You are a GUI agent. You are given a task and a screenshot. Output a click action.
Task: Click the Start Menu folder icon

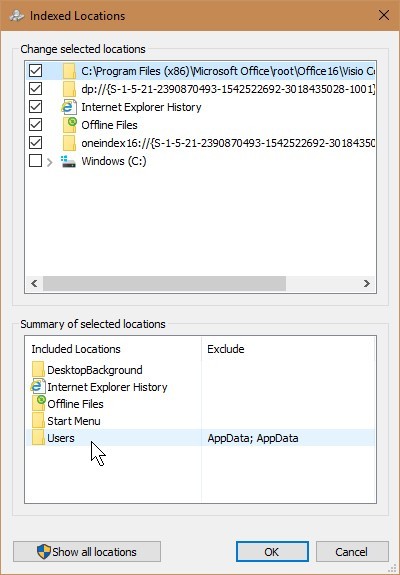pyautogui.click(x=38, y=421)
